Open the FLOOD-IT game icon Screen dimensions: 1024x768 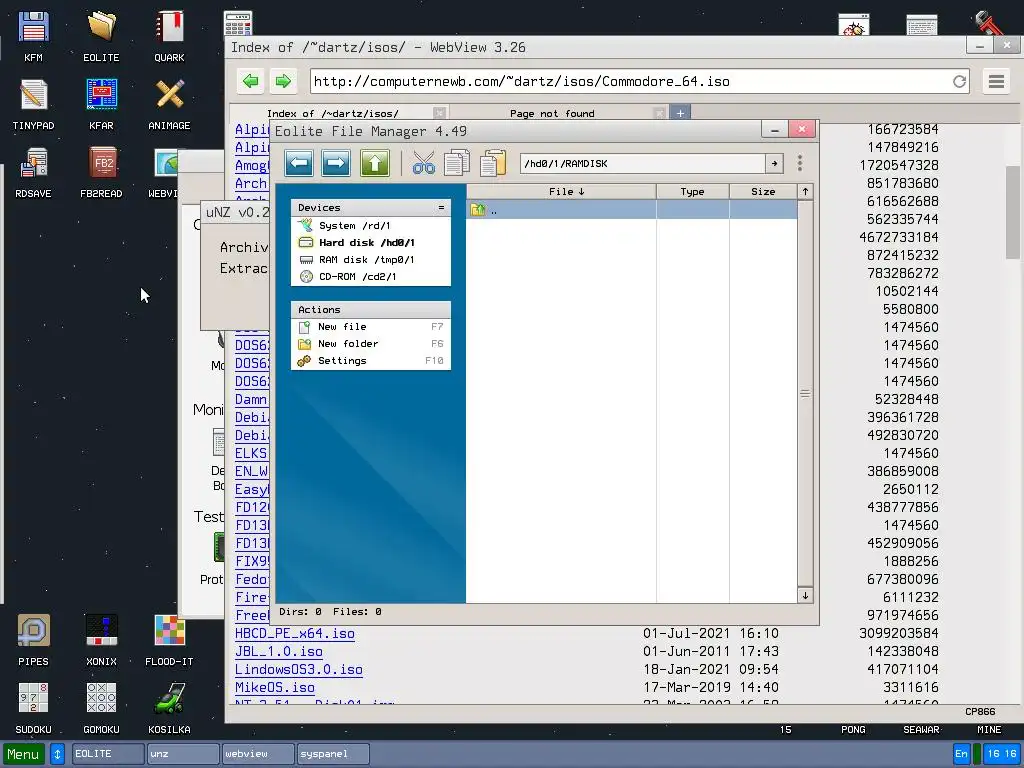pos(169,639)
